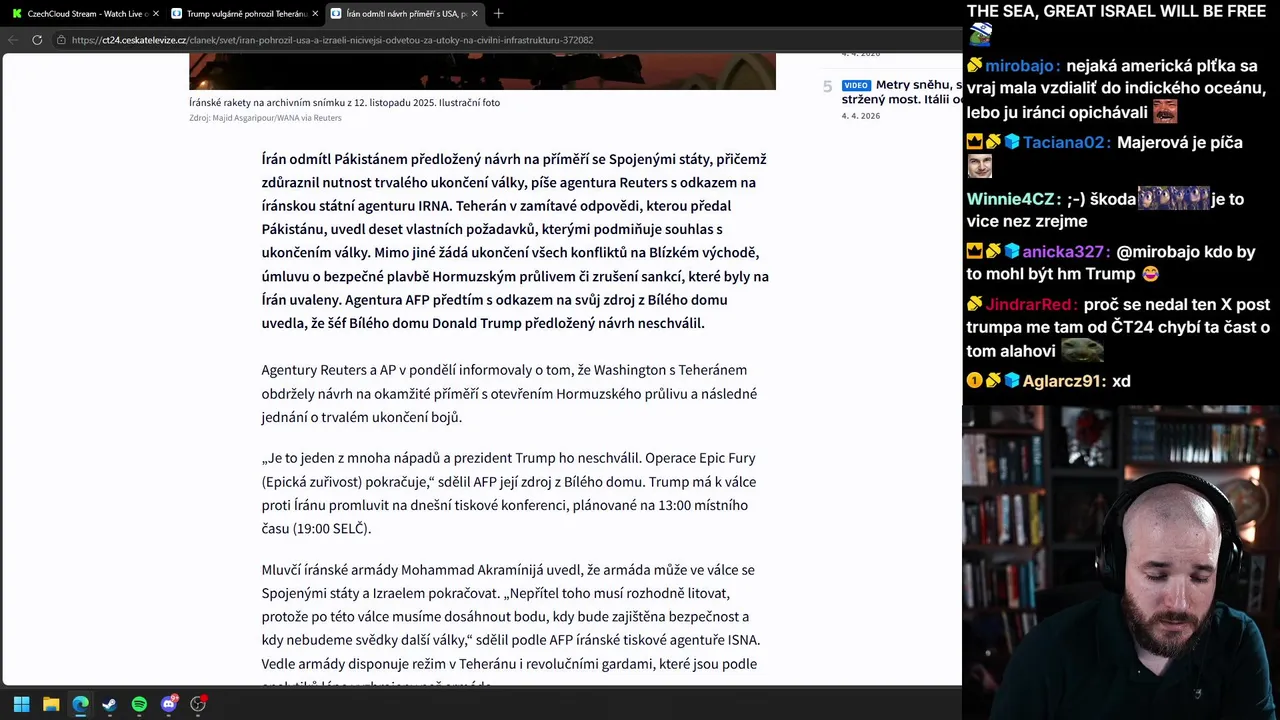Click the username Aglarcz91 in chat

(x=1064, y=381)
